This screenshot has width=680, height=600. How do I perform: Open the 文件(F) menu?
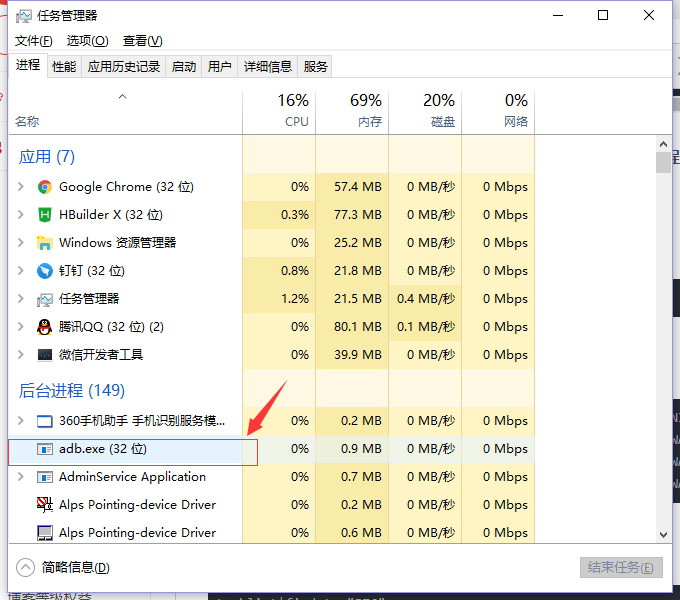click(33, 41)
